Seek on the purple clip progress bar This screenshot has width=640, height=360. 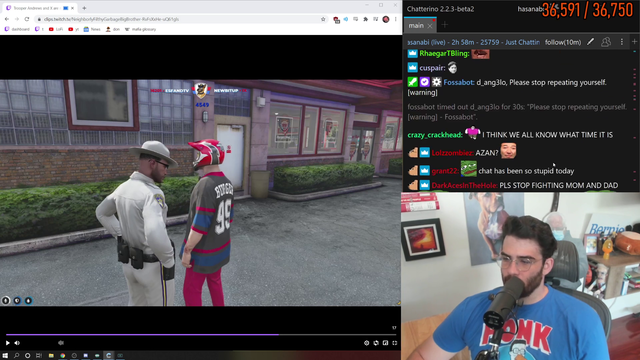pos(201,335)
